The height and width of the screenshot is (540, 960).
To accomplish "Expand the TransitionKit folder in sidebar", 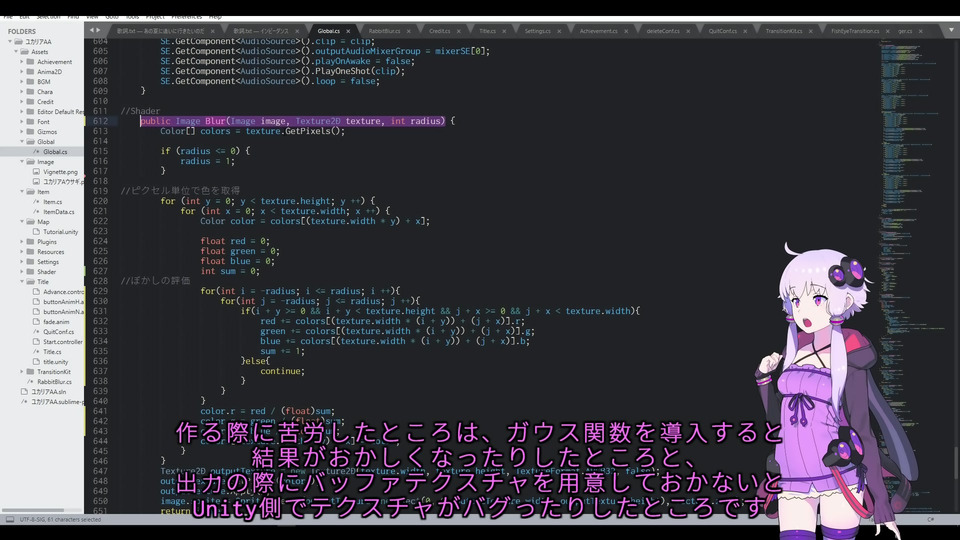I will (x=22, y=372).
